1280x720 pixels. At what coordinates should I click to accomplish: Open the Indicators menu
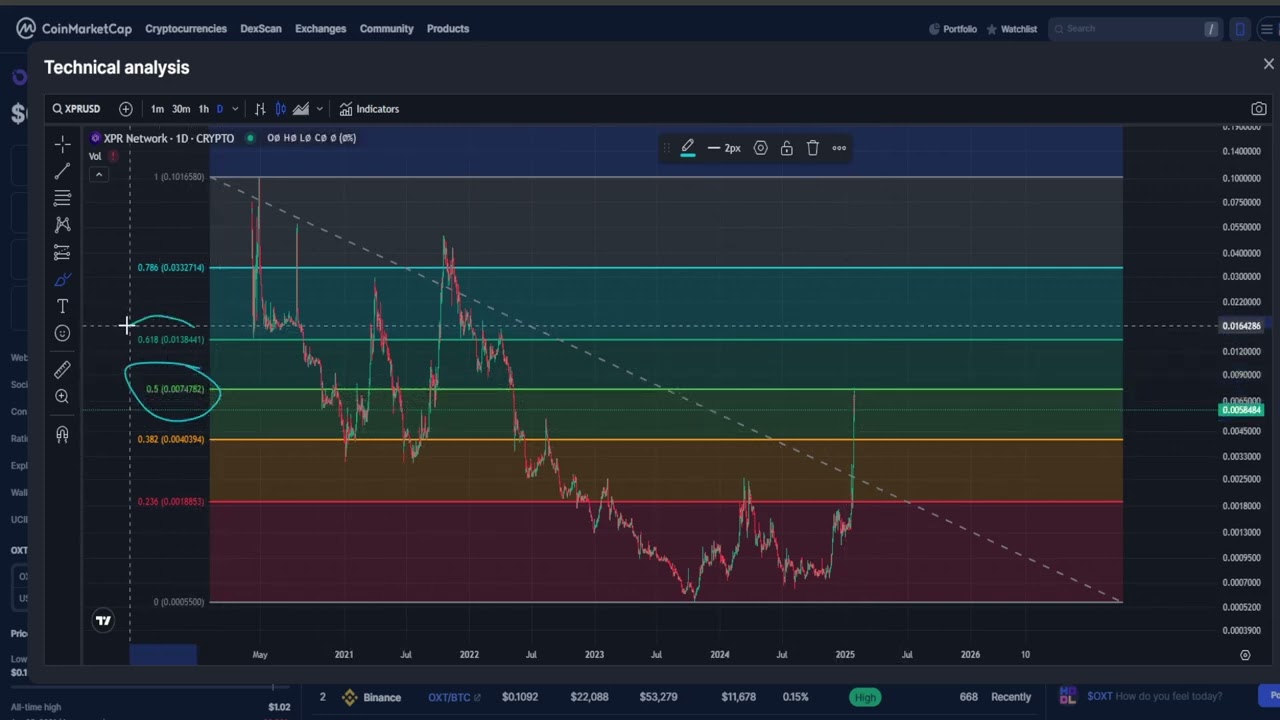tap(369, 109)
